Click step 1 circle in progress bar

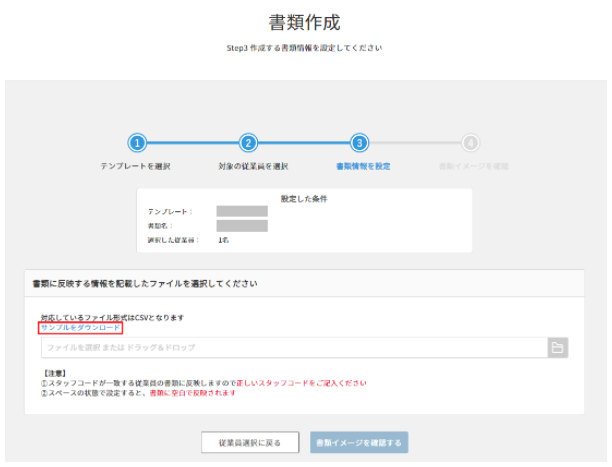(x=138, y=144)
